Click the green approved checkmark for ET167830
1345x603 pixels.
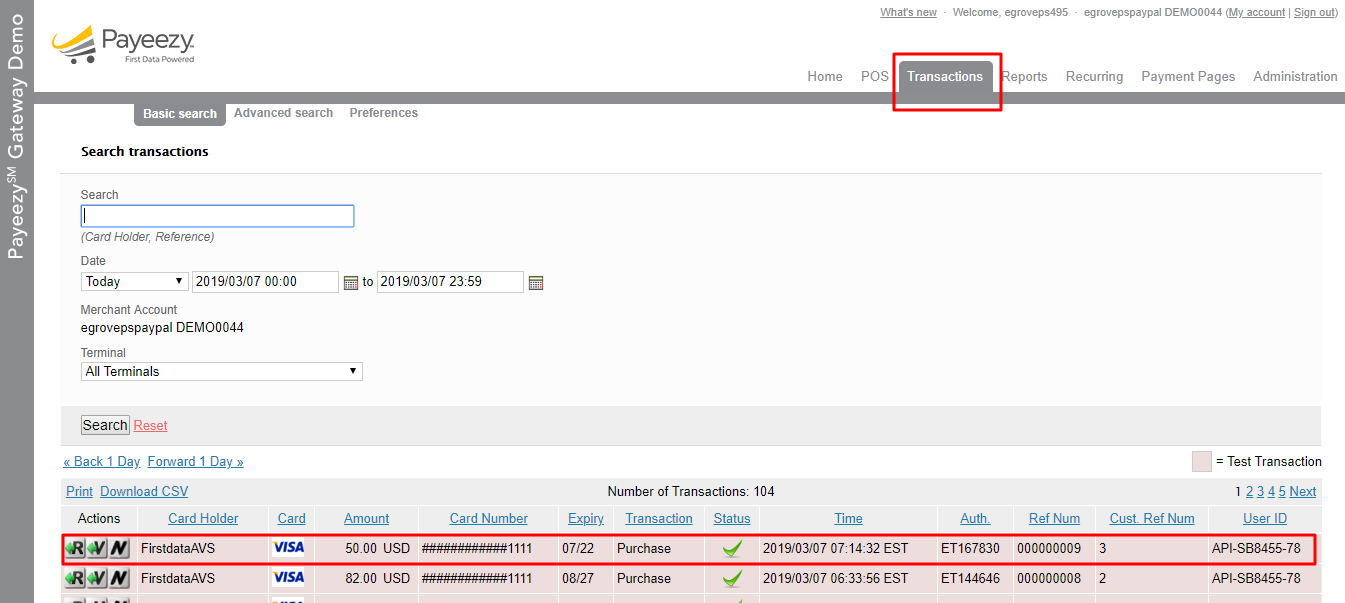(x=732, y=548)
